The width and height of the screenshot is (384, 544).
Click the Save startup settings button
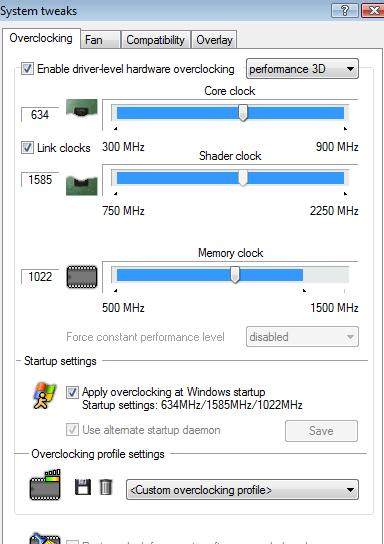click(x=321, y=431)
